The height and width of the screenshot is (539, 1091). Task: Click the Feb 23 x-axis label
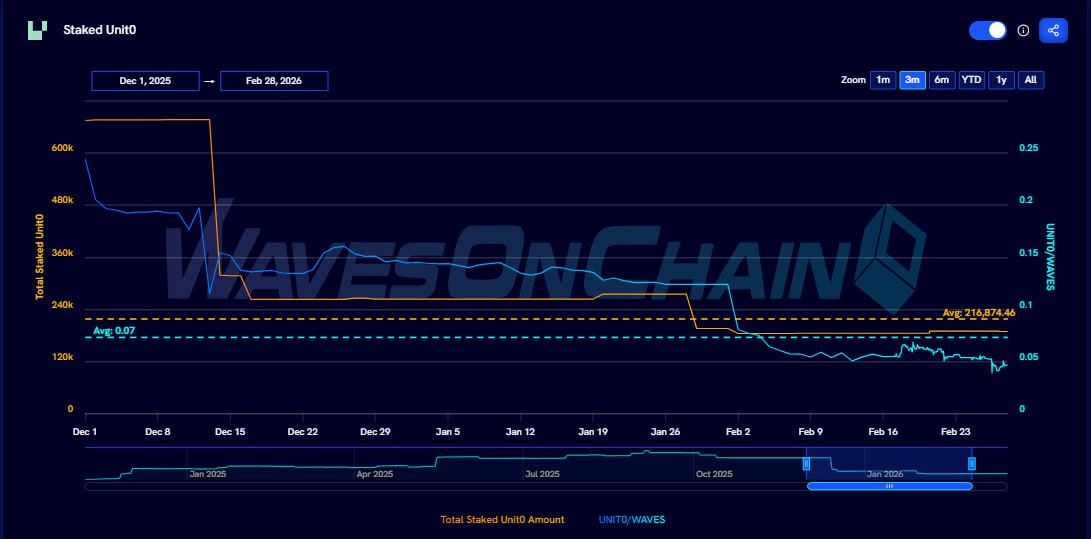pos(955,432)
